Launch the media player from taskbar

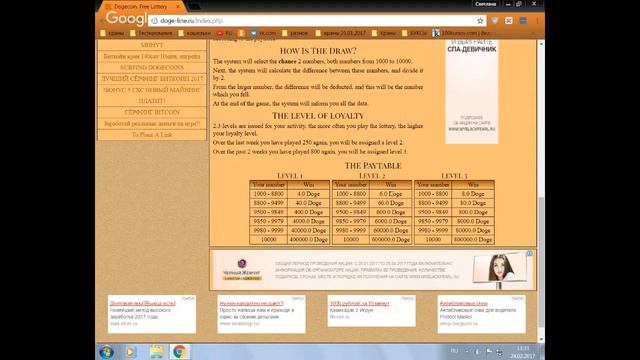pyautogui.click(x=131, y=351)
